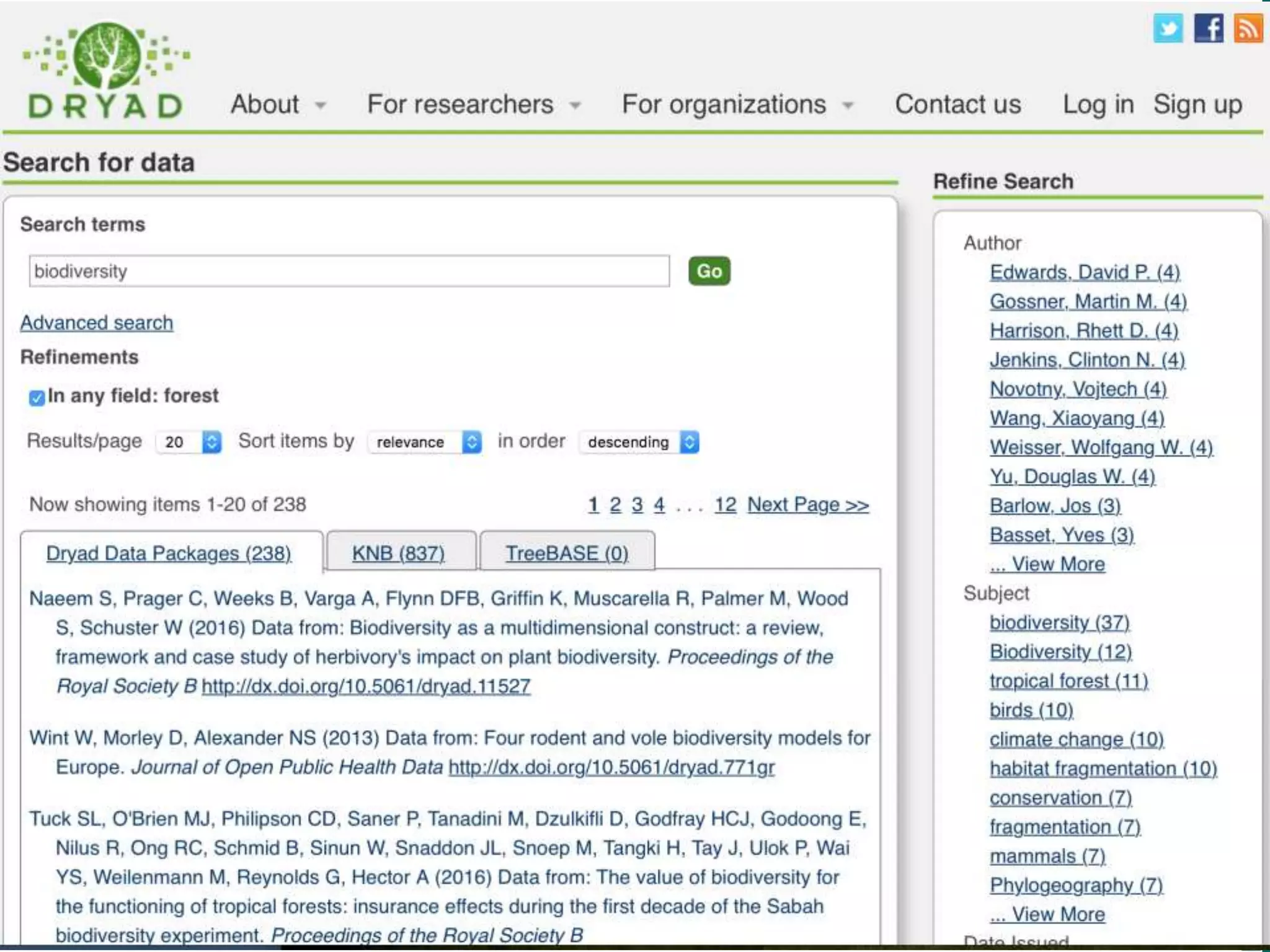The image size is (1270, 952).
Task: Jump to results page 12
Action: [725, 505]
